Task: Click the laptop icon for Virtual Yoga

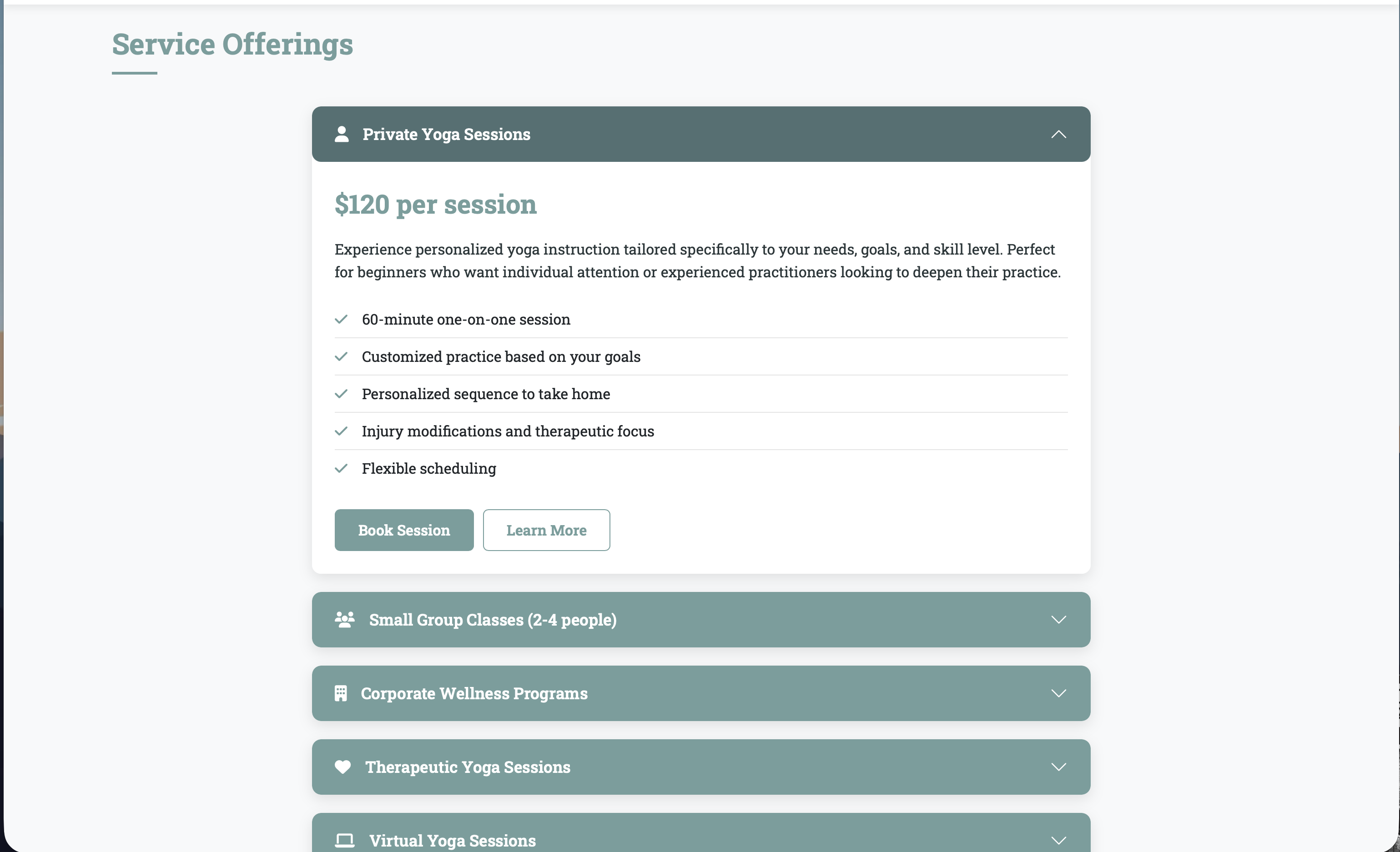Action: click(344, 840)
